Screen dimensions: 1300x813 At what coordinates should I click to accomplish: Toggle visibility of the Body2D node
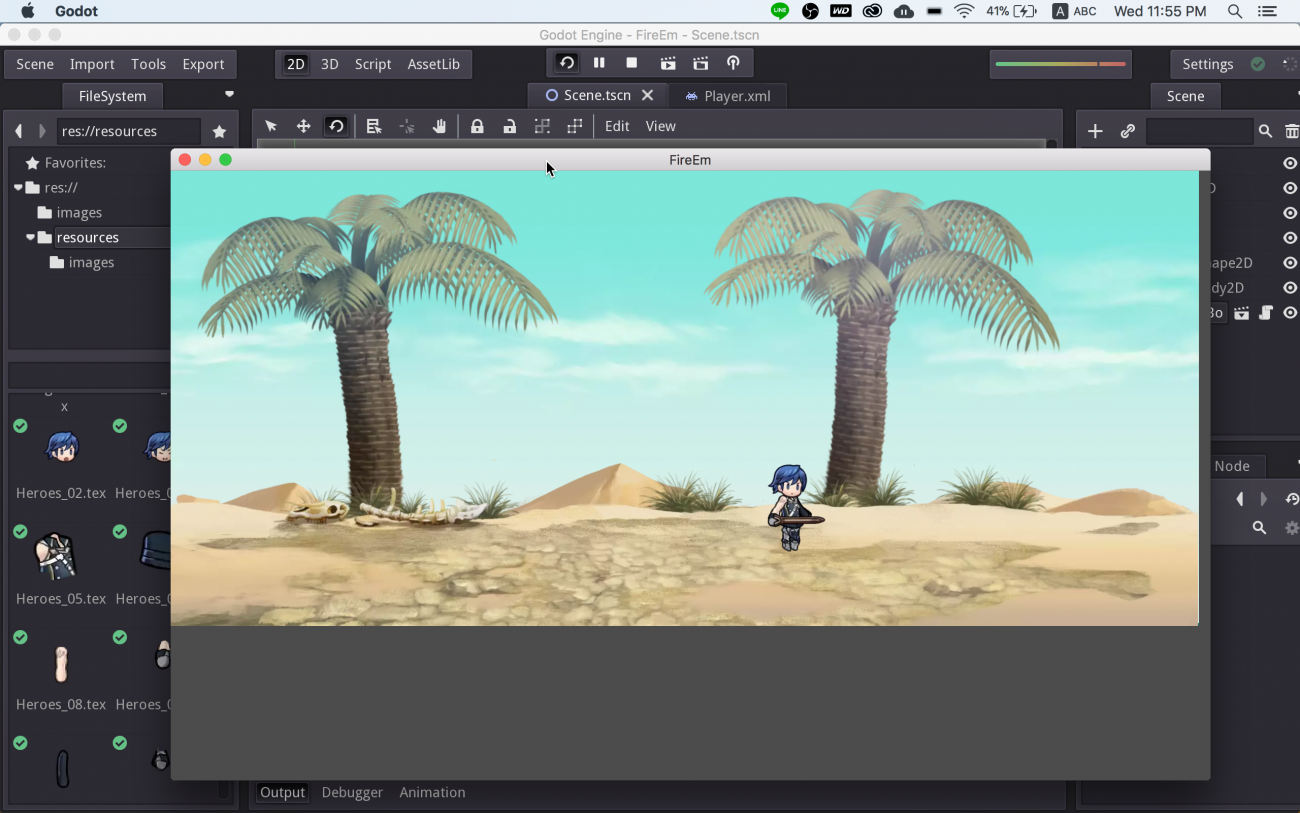pos(1290,288)
